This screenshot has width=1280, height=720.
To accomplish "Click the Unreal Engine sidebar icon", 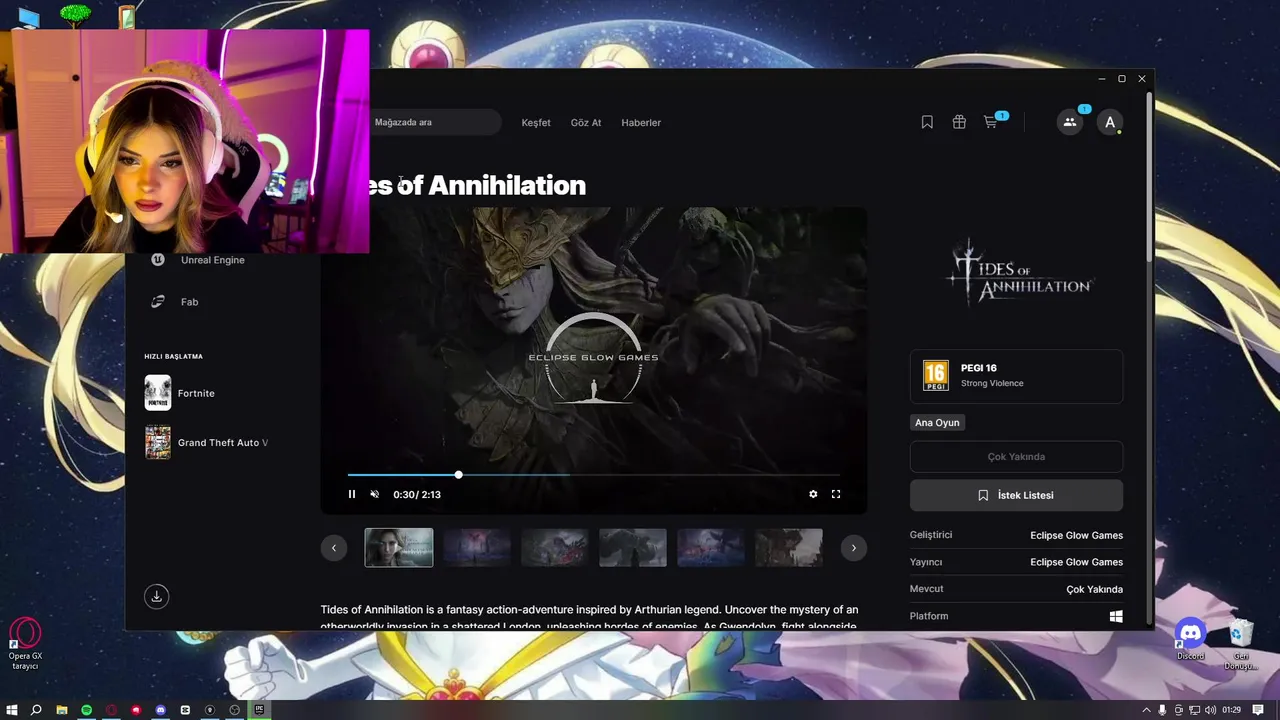I will pyautogui.click(x=158, y=260).
